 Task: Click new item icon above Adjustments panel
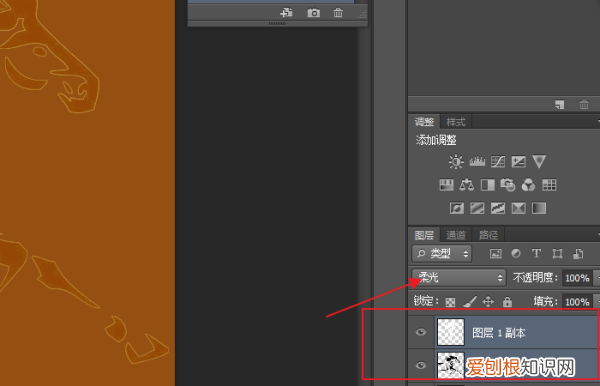click(x=559, y=104)
